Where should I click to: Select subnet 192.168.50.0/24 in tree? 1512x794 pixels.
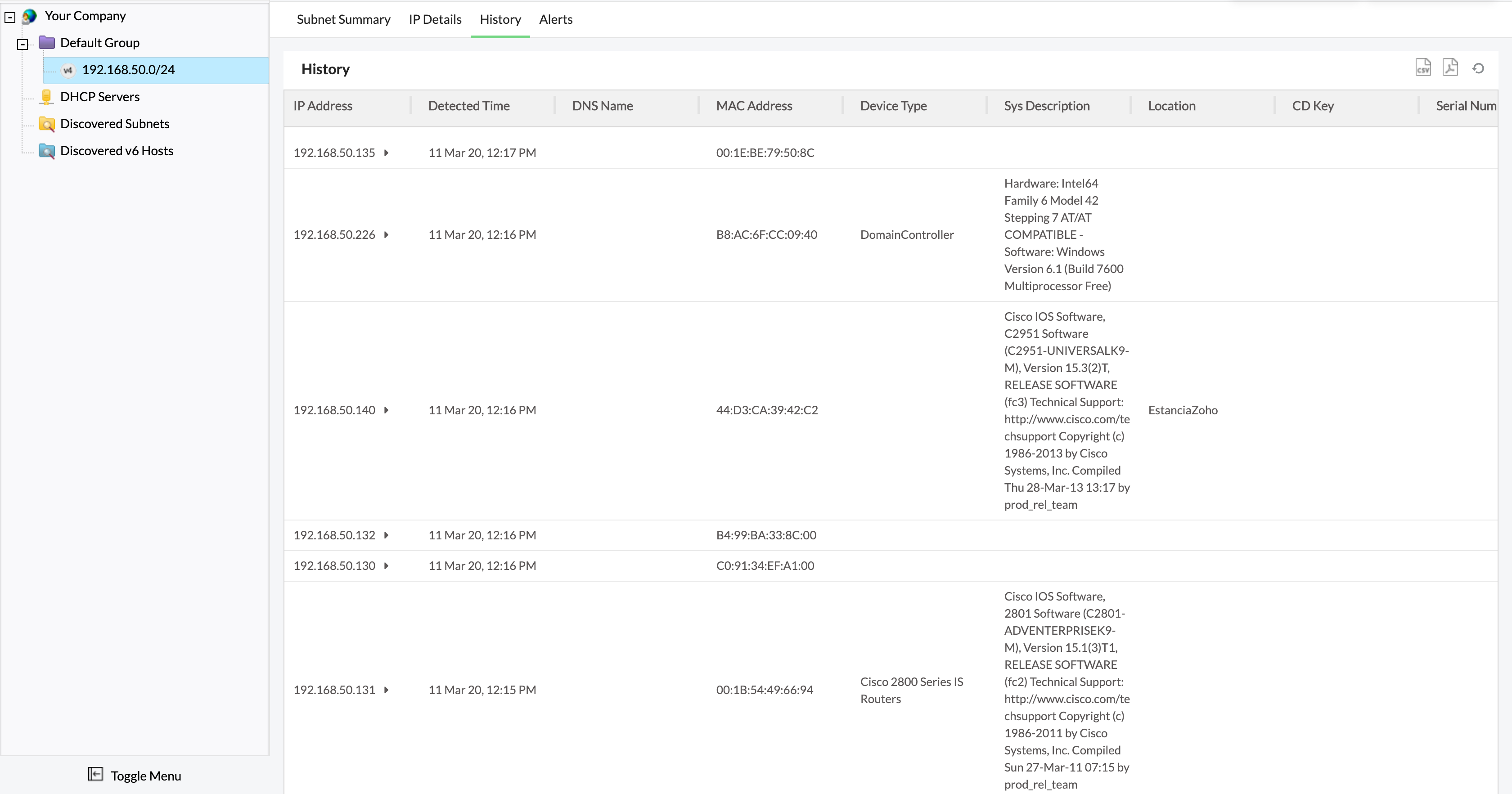(128, 70)
